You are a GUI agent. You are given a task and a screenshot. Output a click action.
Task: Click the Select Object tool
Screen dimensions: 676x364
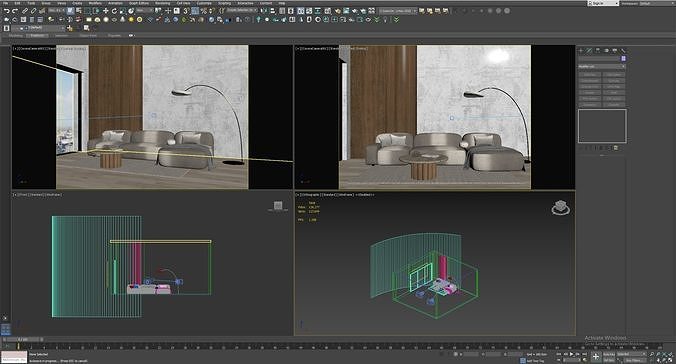[x=70, y=11]
